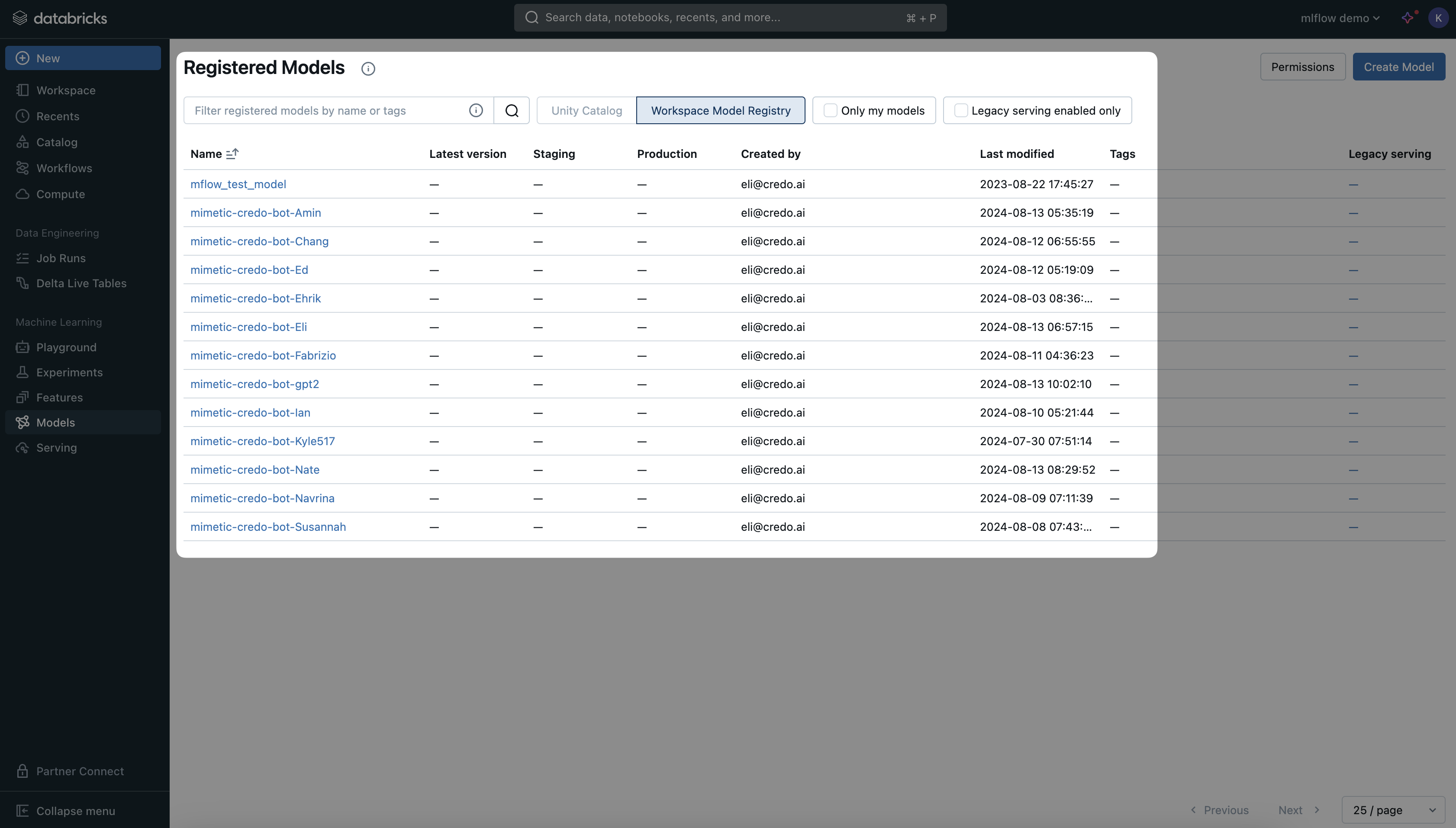Switch to the Unity Catalog tab
This screenshot has width=1456, height=828.
[x=586, y=110]
